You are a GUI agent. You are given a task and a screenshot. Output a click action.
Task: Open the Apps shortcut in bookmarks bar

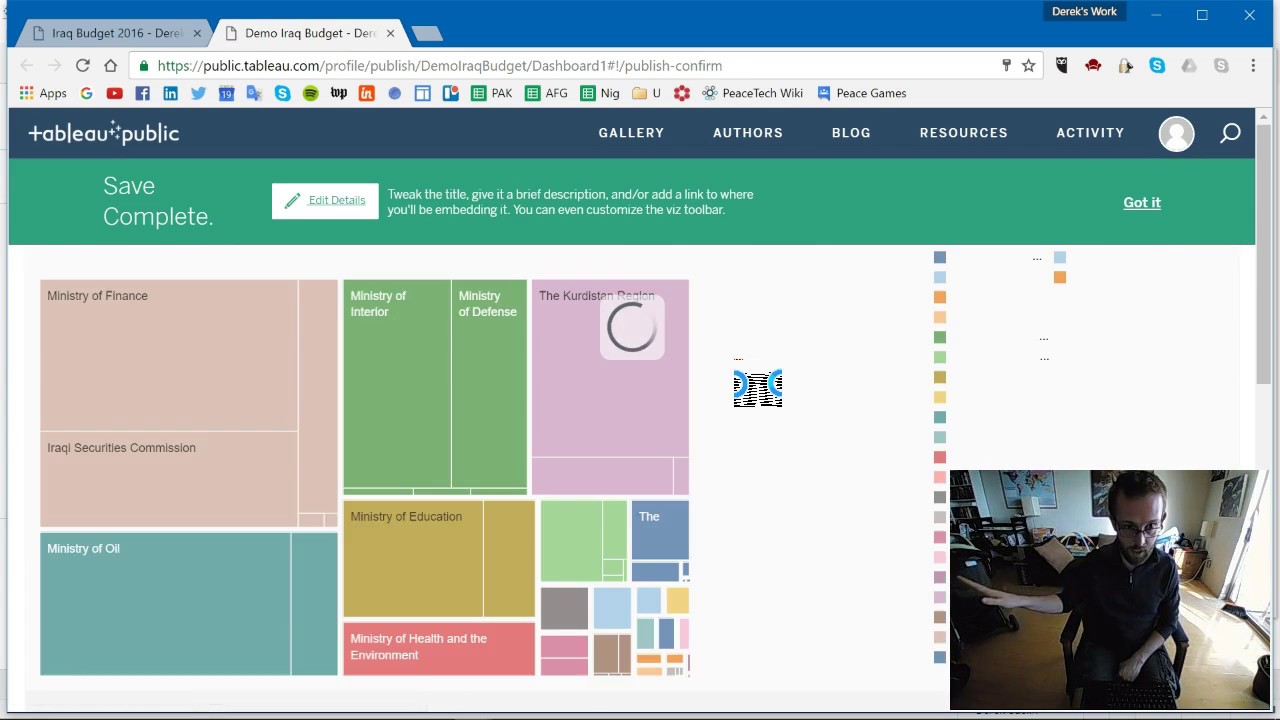42,93
